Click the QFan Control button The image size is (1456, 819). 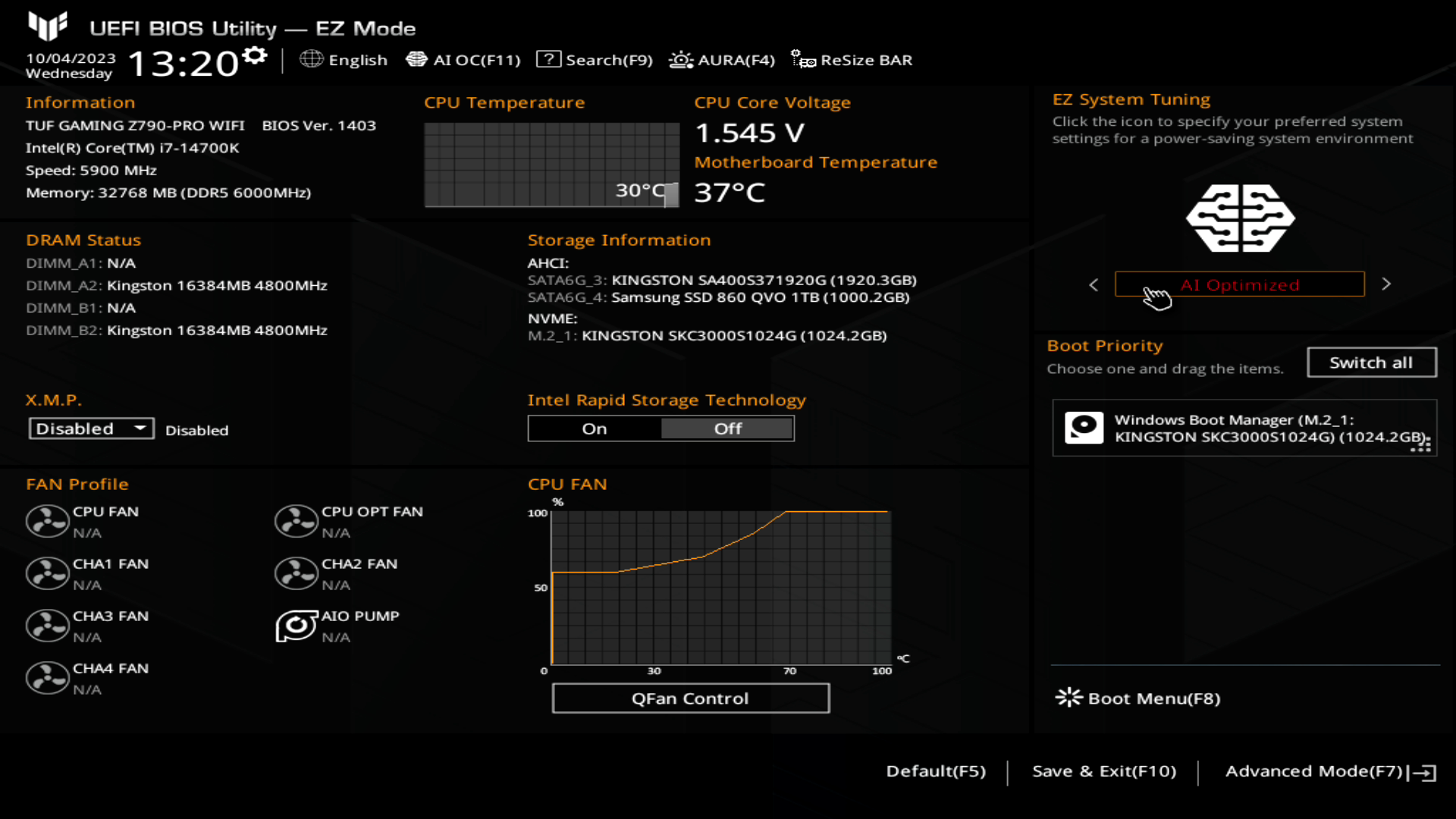point(690,698)
